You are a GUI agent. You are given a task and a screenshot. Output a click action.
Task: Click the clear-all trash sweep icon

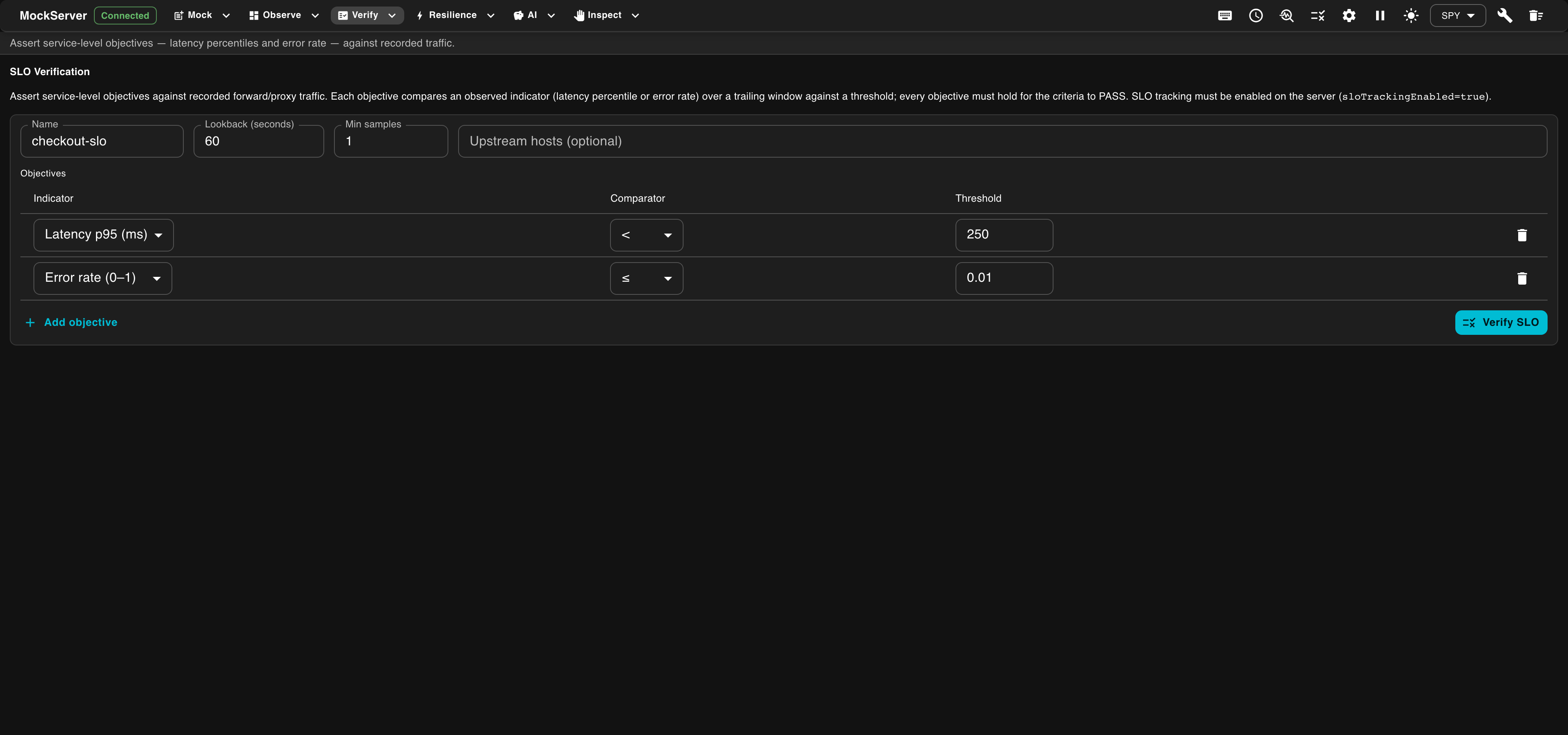1536,16
